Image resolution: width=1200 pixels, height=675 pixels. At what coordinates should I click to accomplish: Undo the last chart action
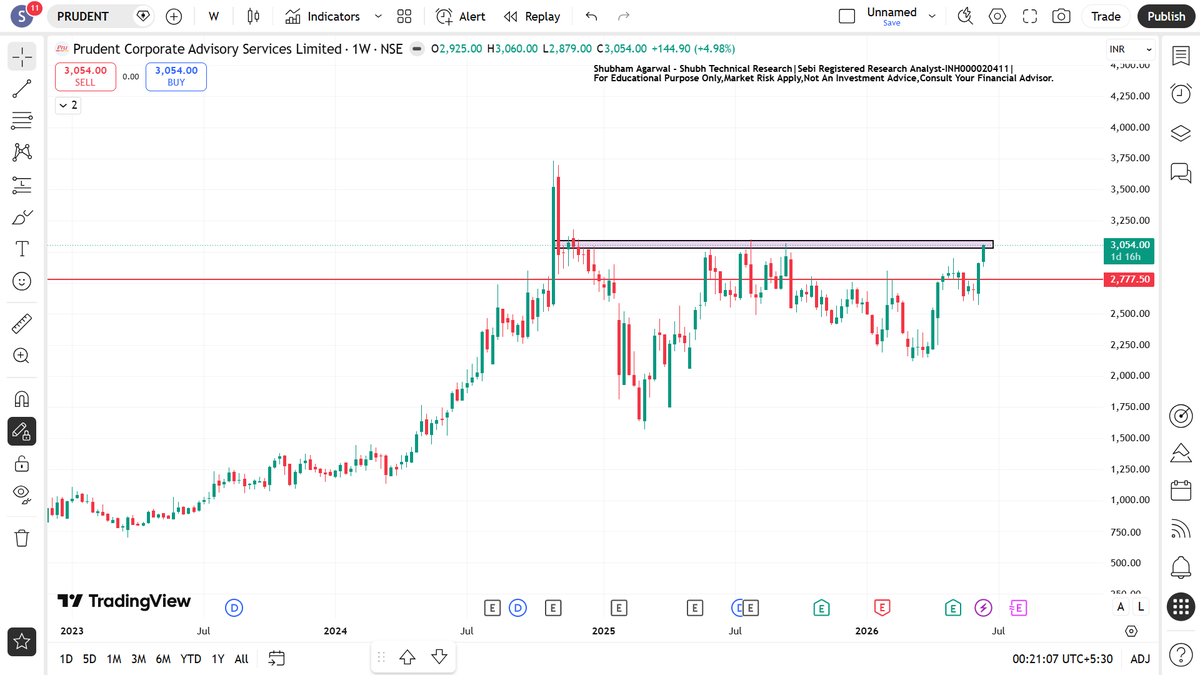tap(591, 16)
